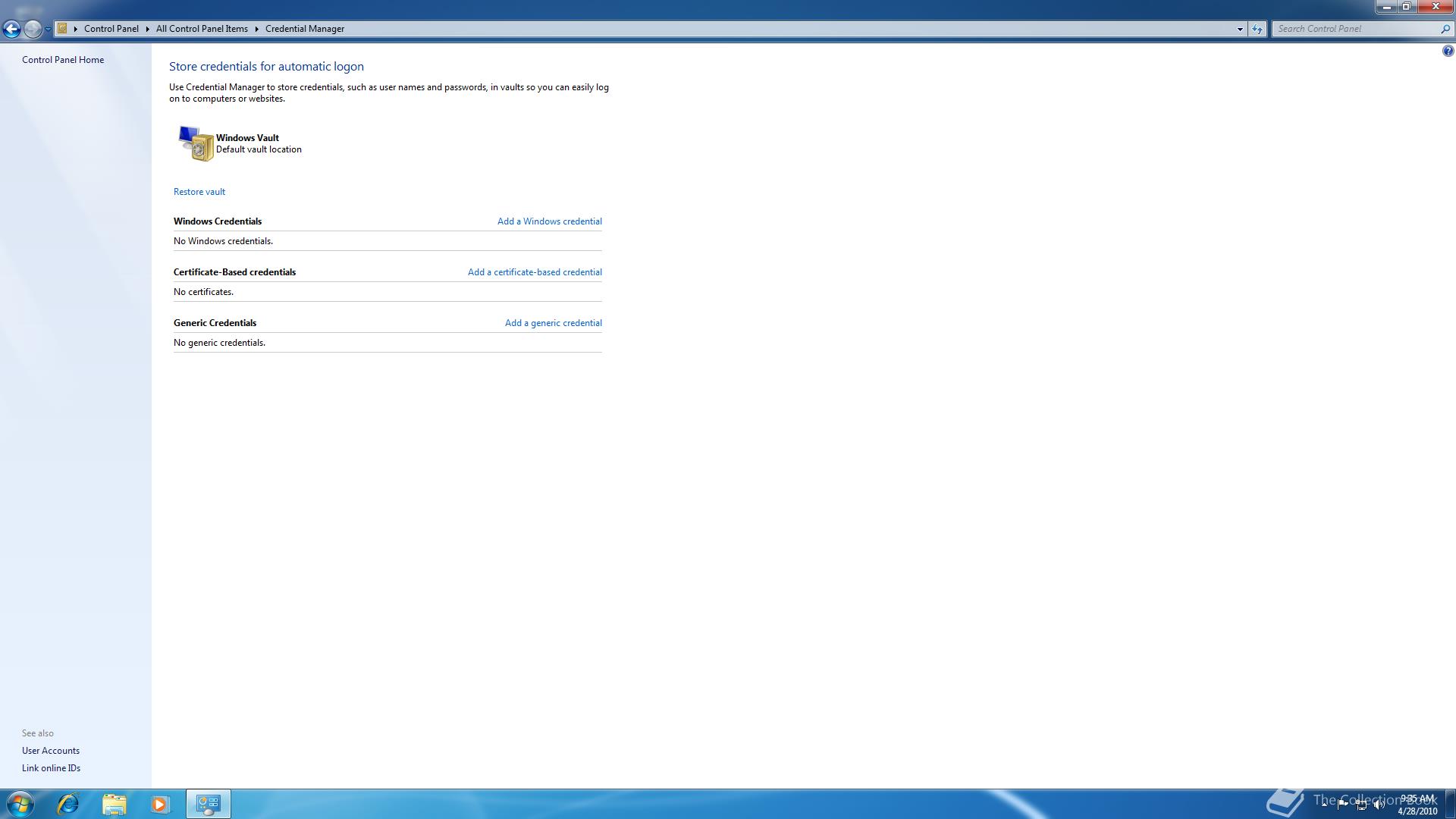Launch Internet Explorer from the taskbar
Viewport: 1456px width, 819px height.
pos(68,804)
